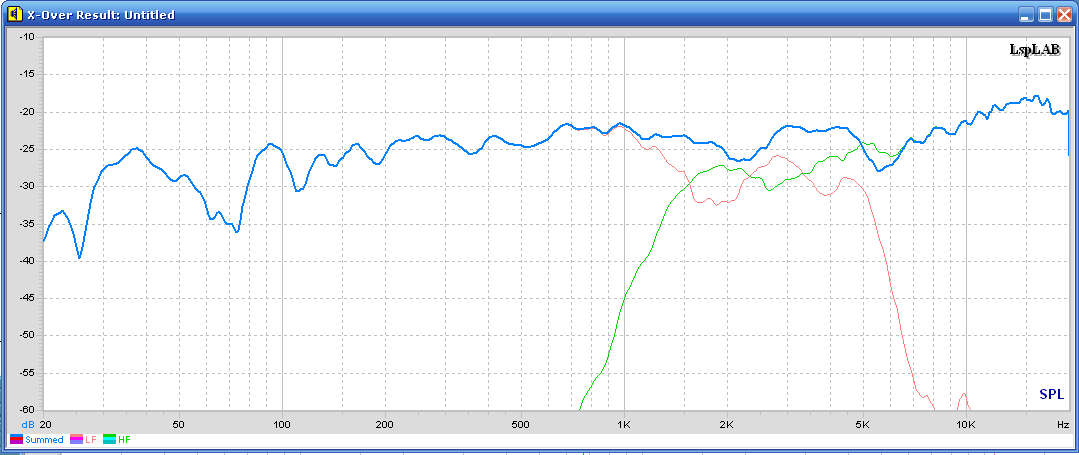This screenshot has height=455, width=1079.
Task: Click the -20 level axis label
Action: (x=28, y=112)
